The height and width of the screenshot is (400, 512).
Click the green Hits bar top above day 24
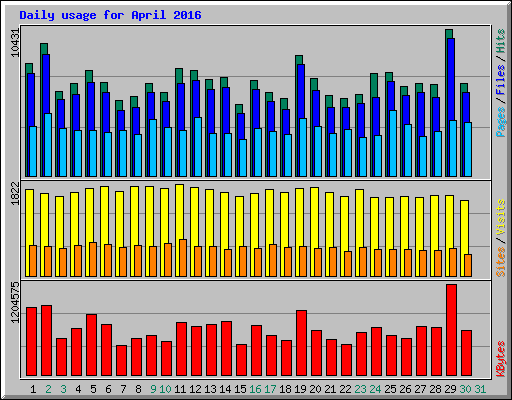pos(374,85)
